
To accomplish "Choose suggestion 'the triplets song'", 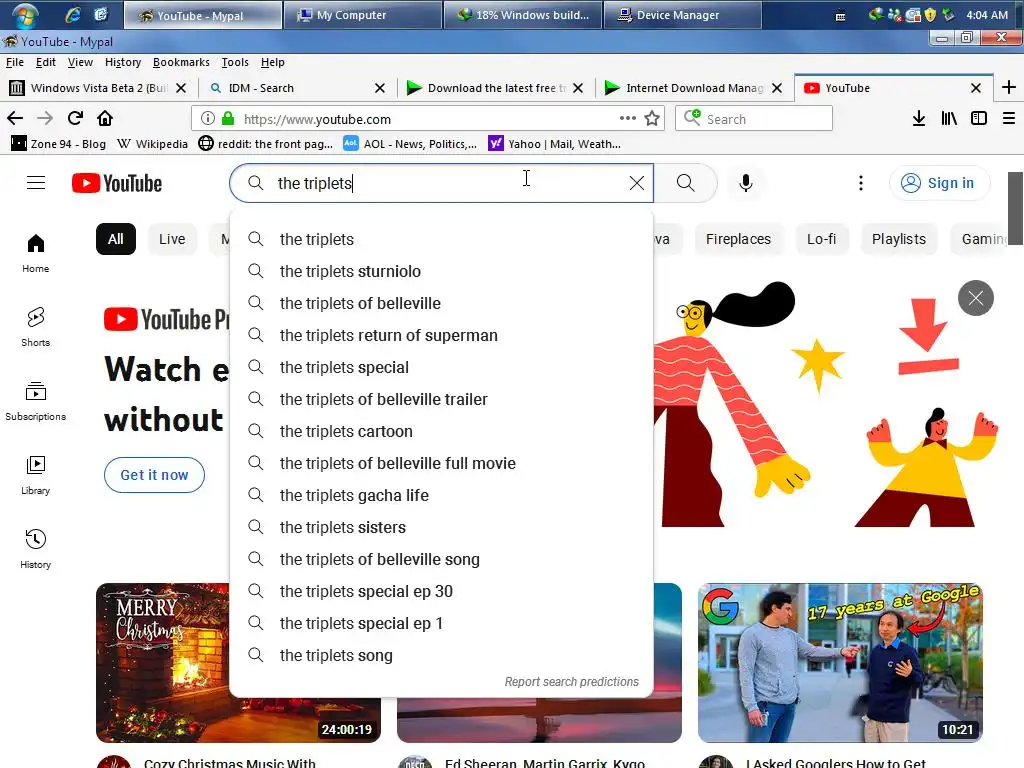I will [441, 655].
